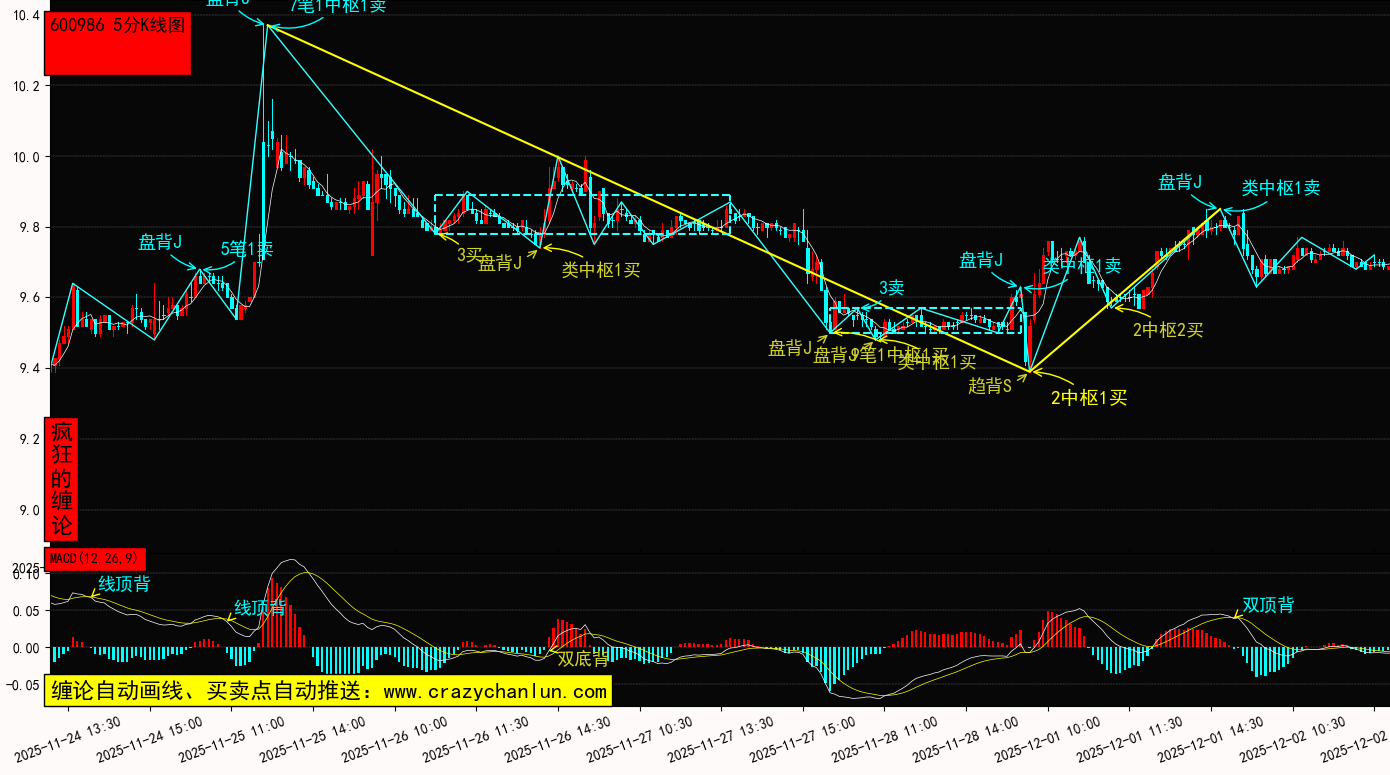Select the 2中枢2买 buy signal label
Image resolution: width=1390 pixels, height=775 pixels.
pos(1167,330)
